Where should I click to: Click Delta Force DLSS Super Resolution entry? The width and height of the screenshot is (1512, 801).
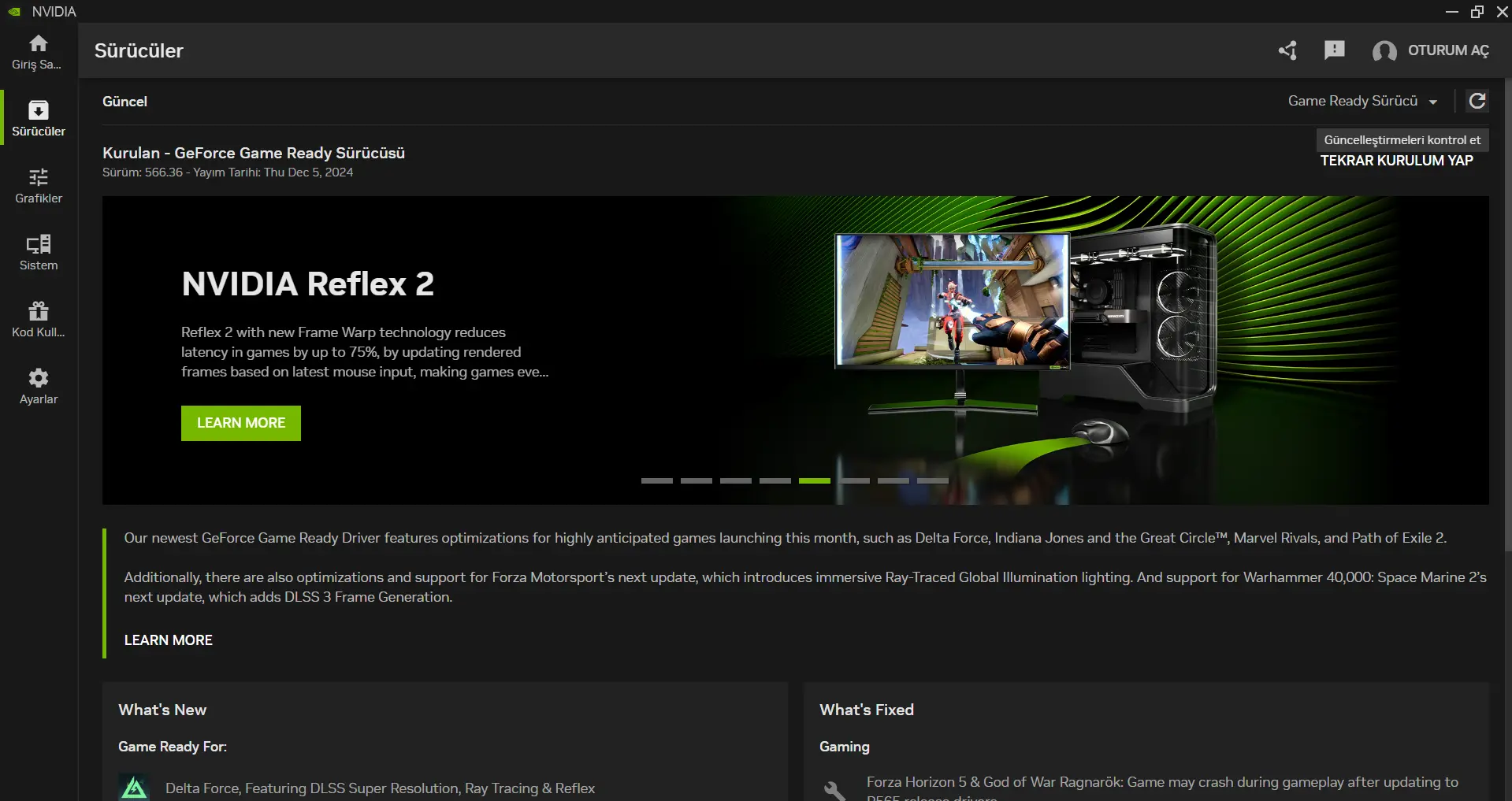coord(380,788)
